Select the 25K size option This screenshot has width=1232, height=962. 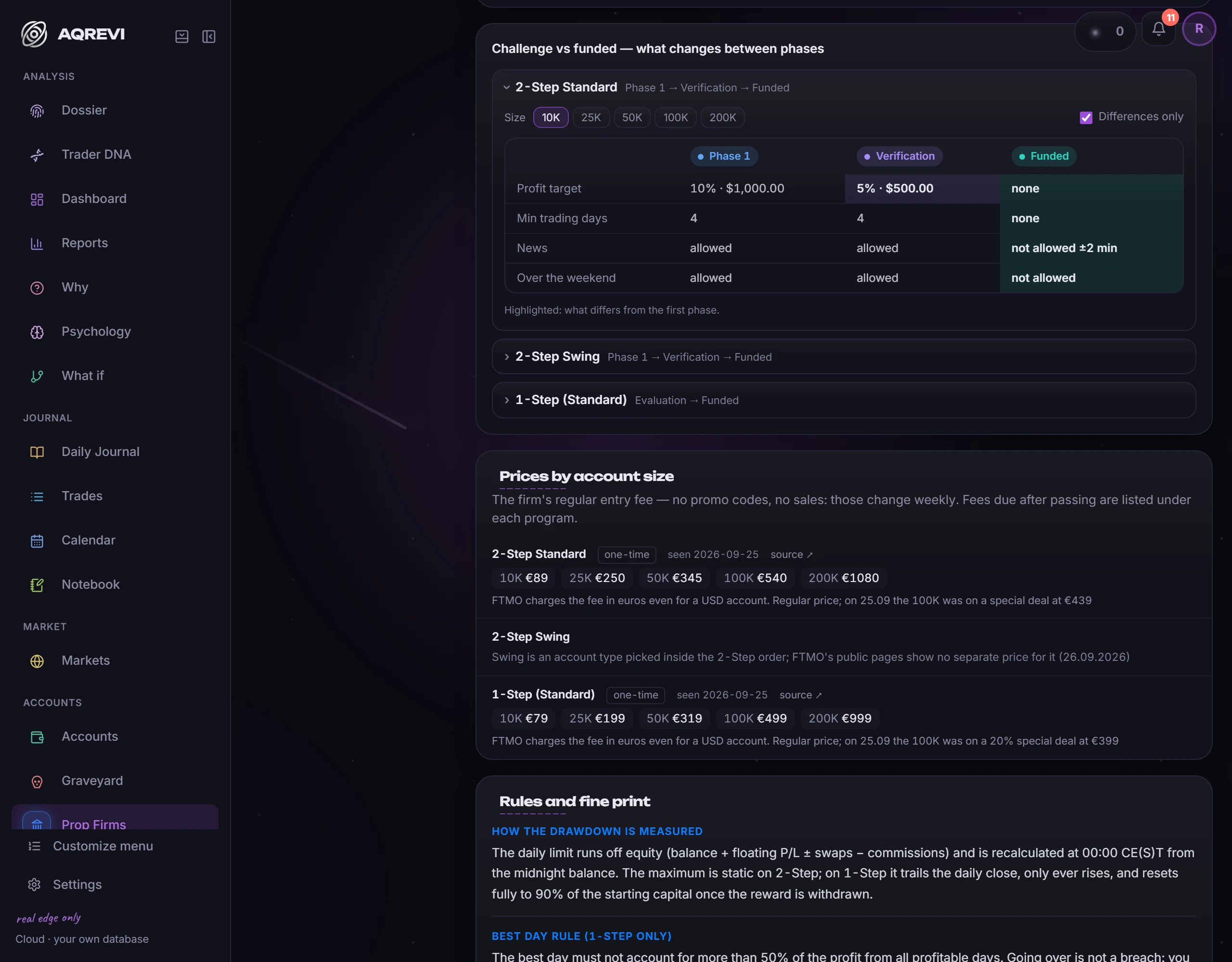click(x=590, y=117)
